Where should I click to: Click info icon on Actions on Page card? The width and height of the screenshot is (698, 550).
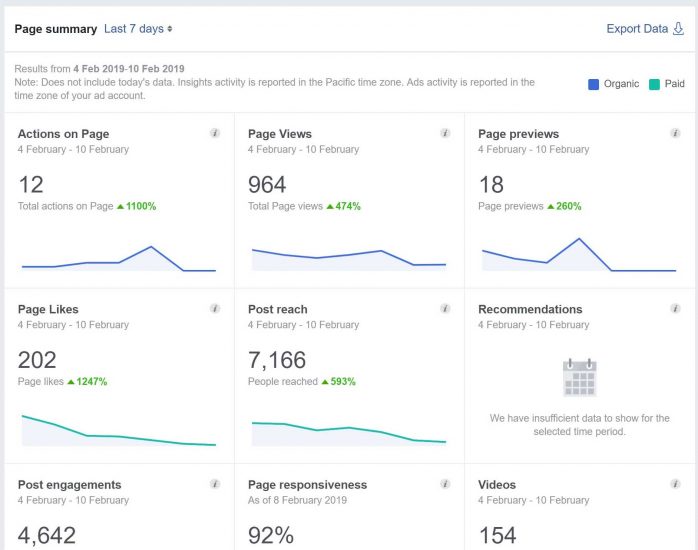214,133
